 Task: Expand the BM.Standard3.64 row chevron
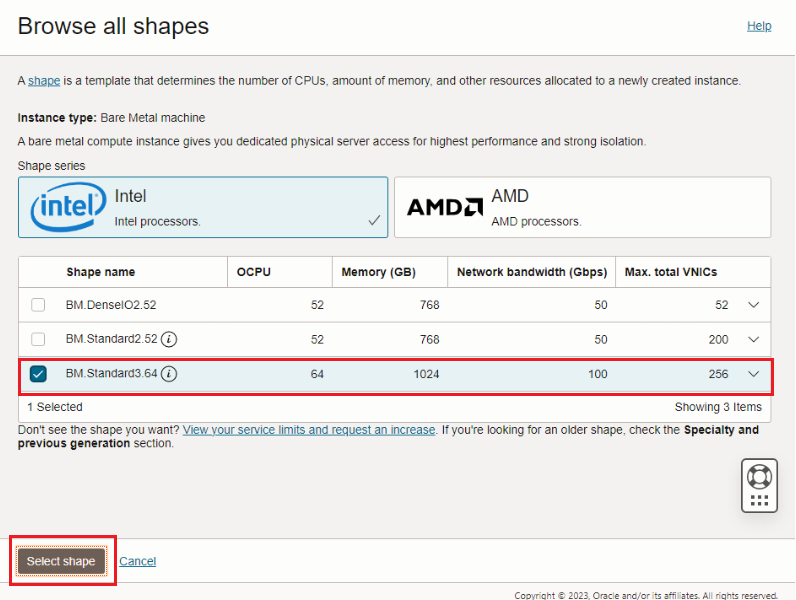[754, 374]
